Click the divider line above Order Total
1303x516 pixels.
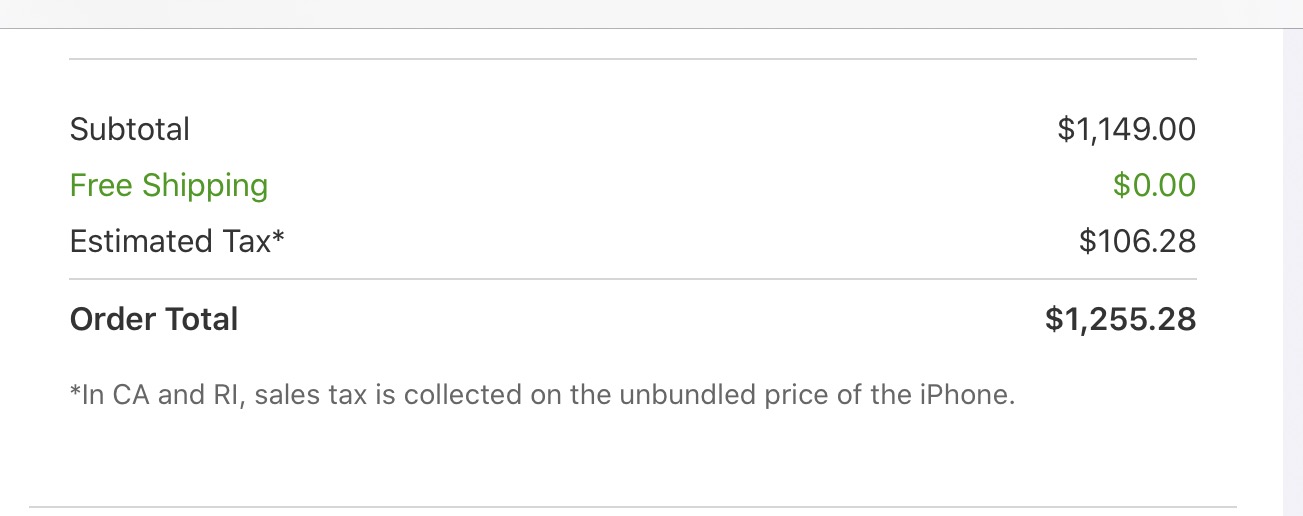(x=633, y=279)
